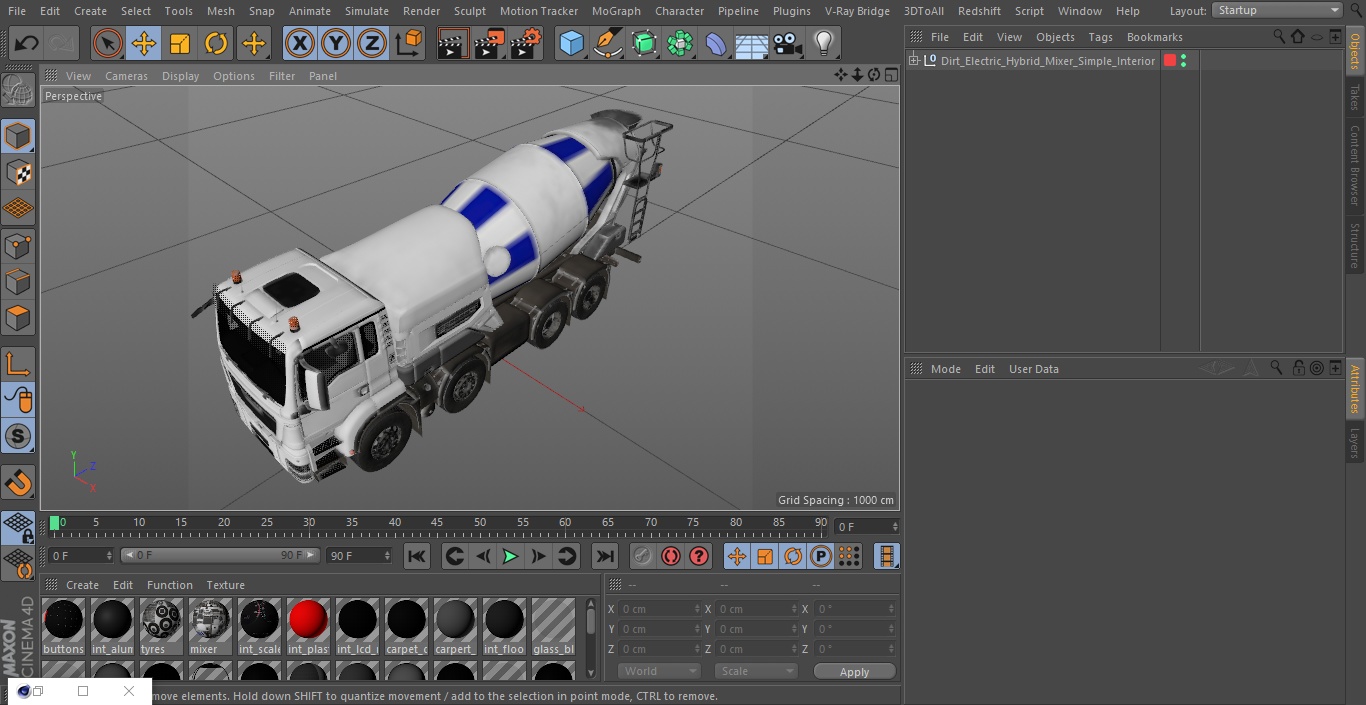This screenshot has width=1366, height=705.
Task: Select the tyres material thumbnail
Action: pyautogui.click(x=161, y=626)
